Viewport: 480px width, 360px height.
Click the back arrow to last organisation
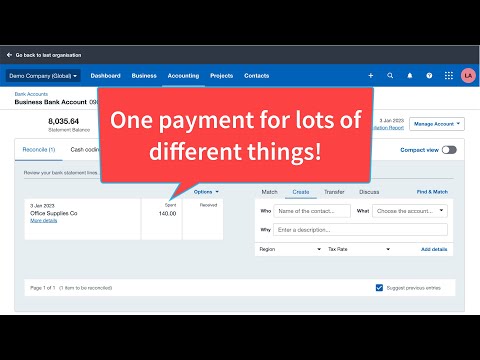(x=9, y=55)
